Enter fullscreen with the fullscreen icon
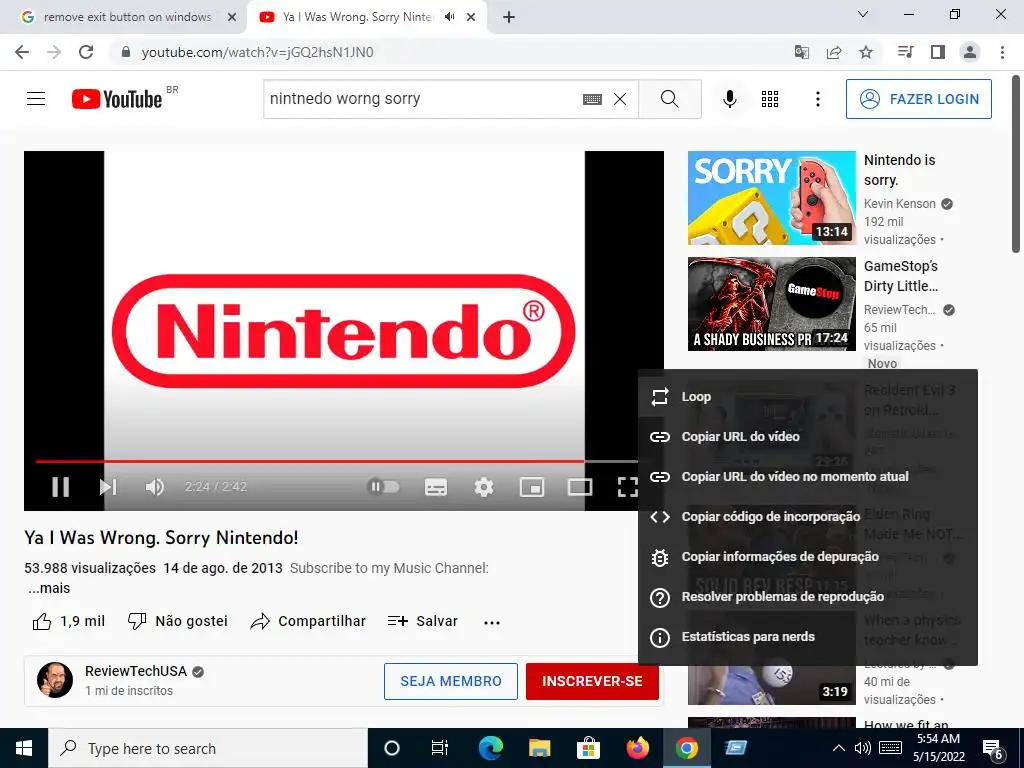 click(628, 487)
